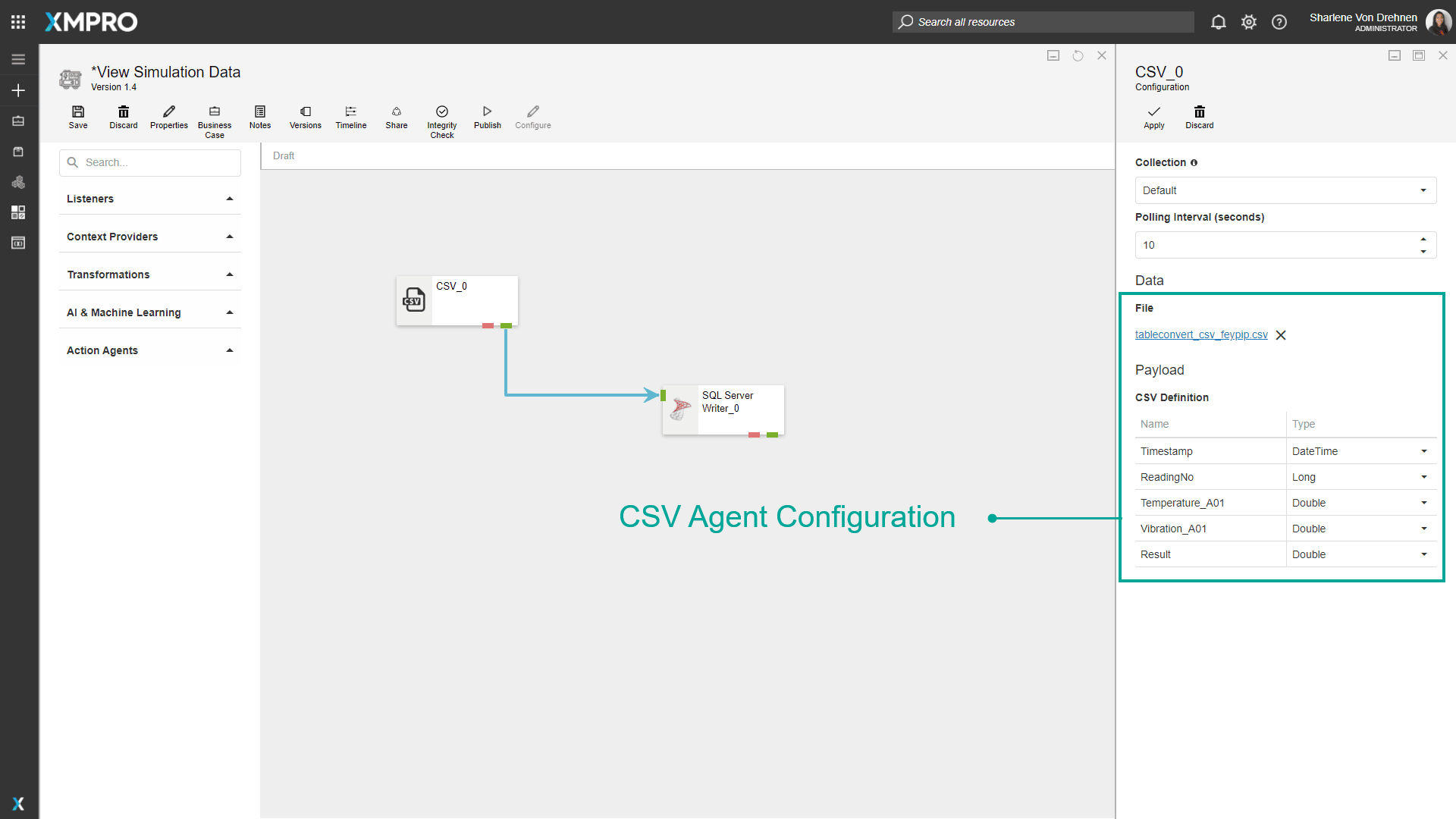This screenshot has width=1456, height=819.
Task: Remove the uploaded CSV file
Action: coord(1281,335)
